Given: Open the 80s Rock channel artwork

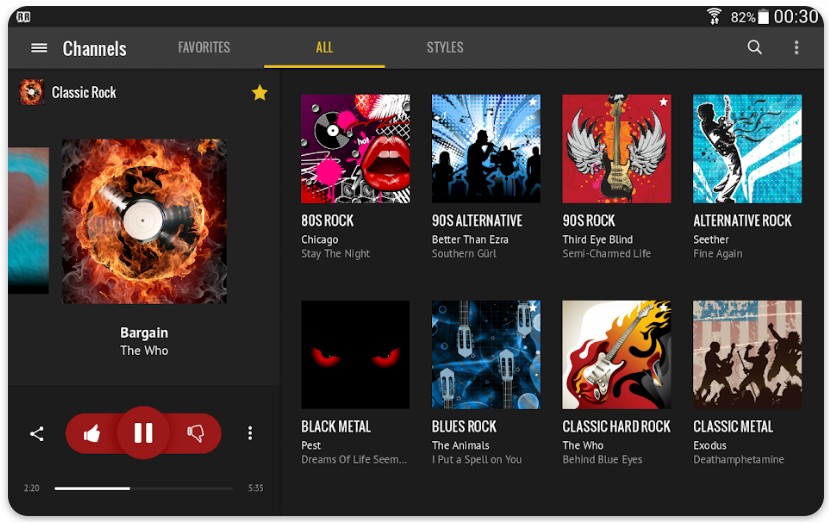Looking at the screenshot, I should (355, 149).
